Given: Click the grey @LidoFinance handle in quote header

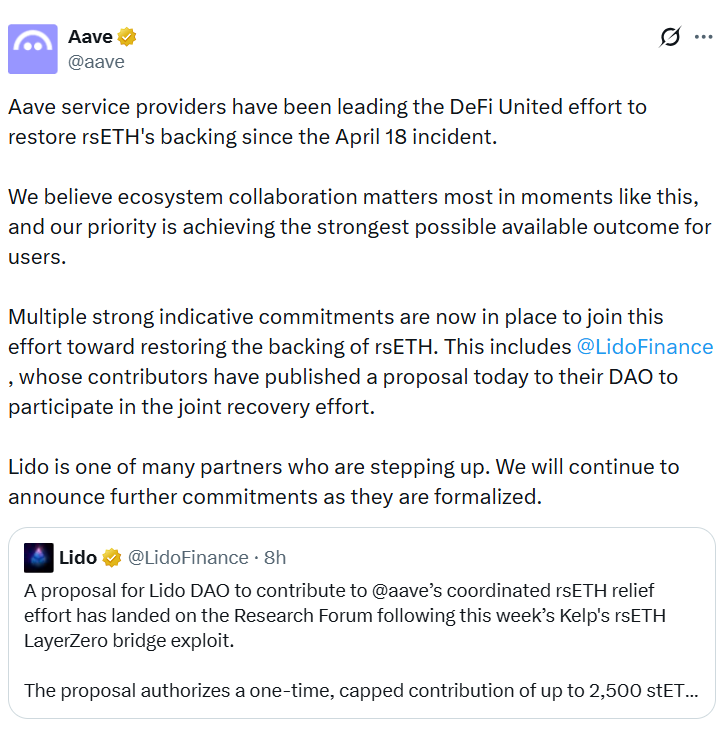Looking at the screenshot, I should coord(188,557).
